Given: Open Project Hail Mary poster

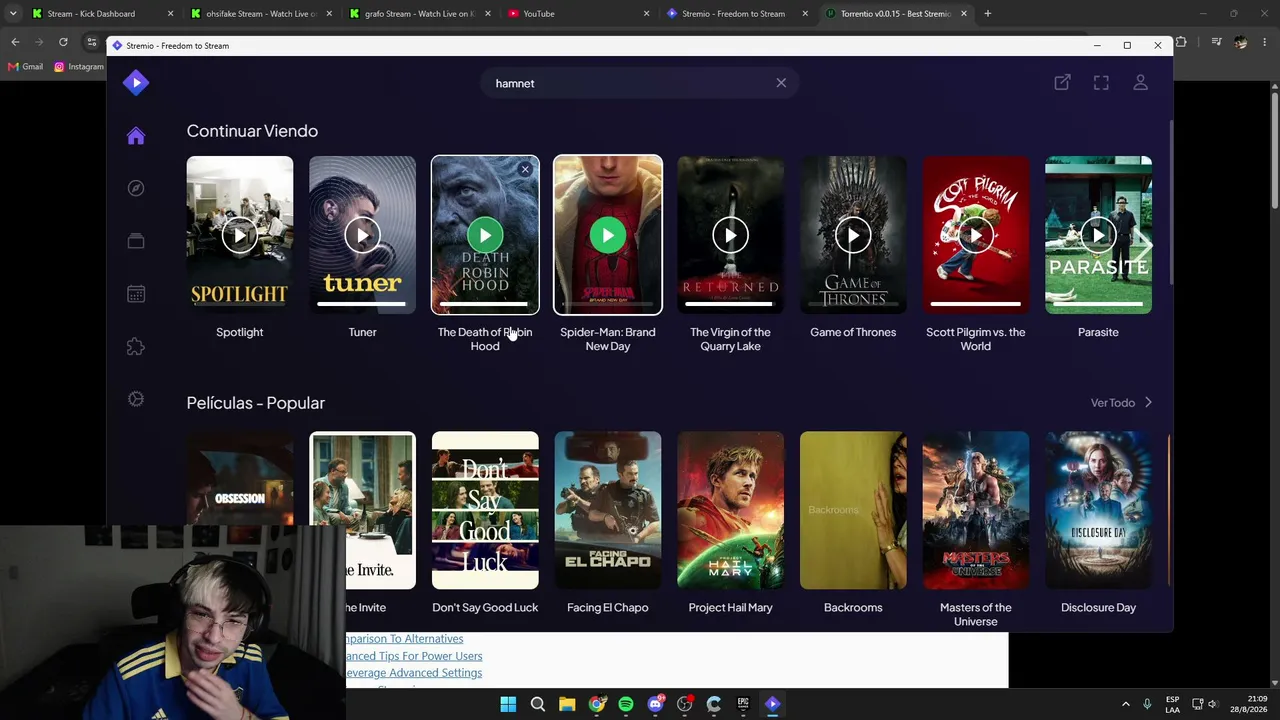Looking at the screenshot, I should pyautogui.click(x=730, y=510).
